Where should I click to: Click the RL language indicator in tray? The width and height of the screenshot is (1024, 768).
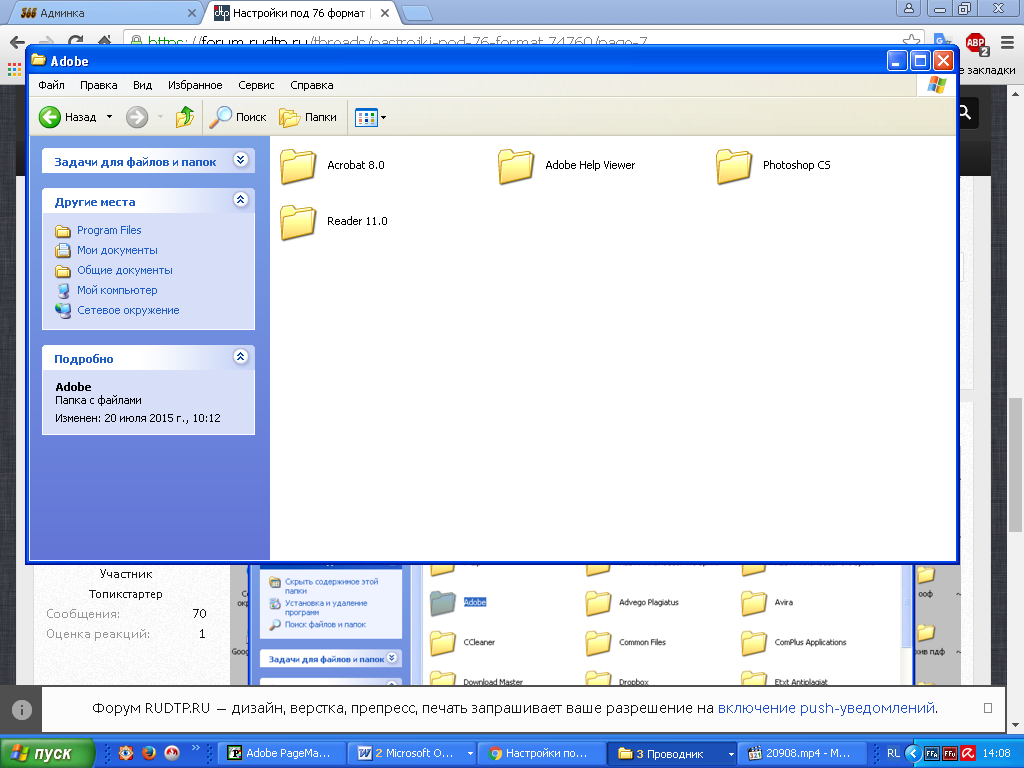[893, 753]
